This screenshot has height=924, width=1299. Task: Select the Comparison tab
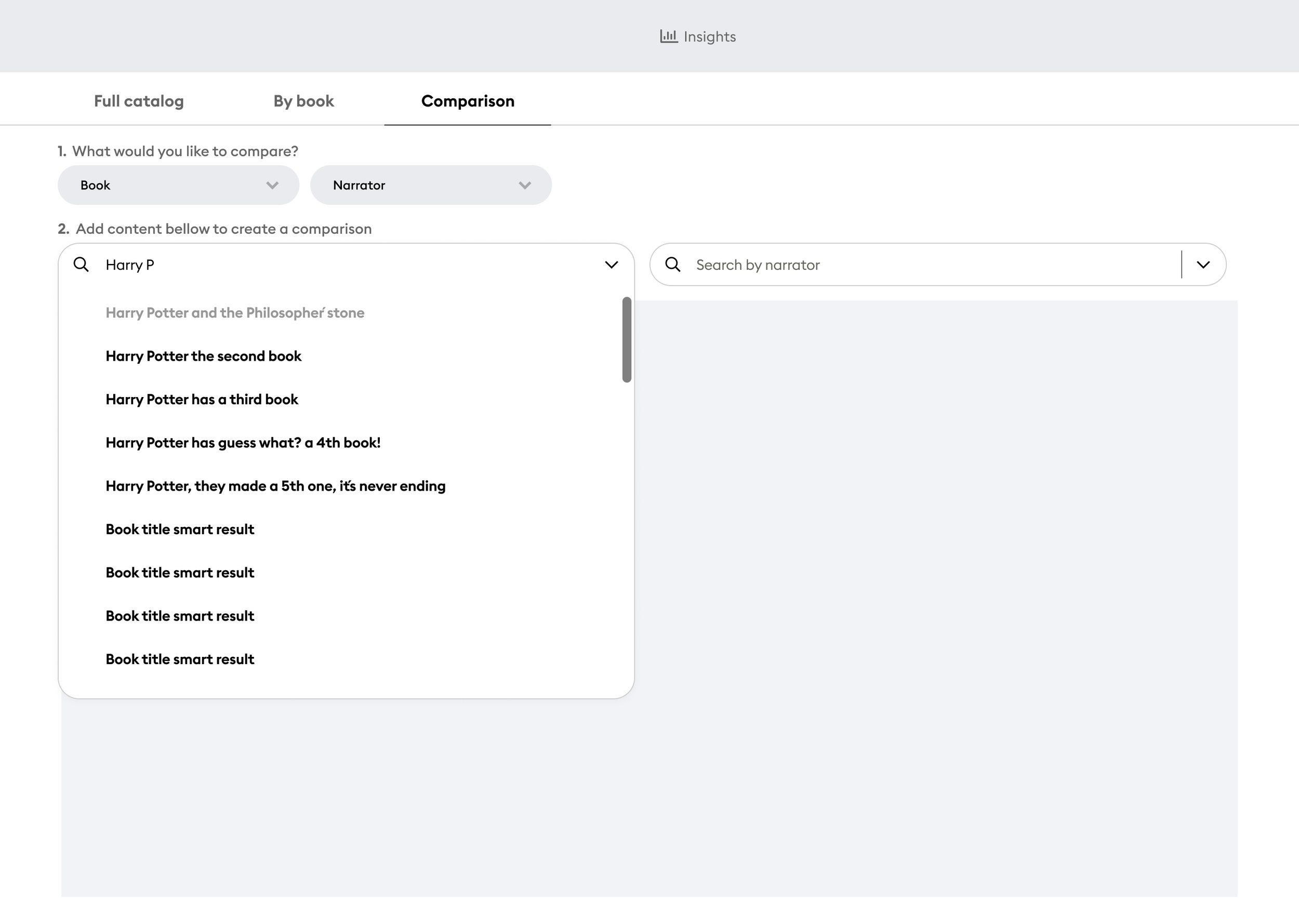(x=468, y=101)
